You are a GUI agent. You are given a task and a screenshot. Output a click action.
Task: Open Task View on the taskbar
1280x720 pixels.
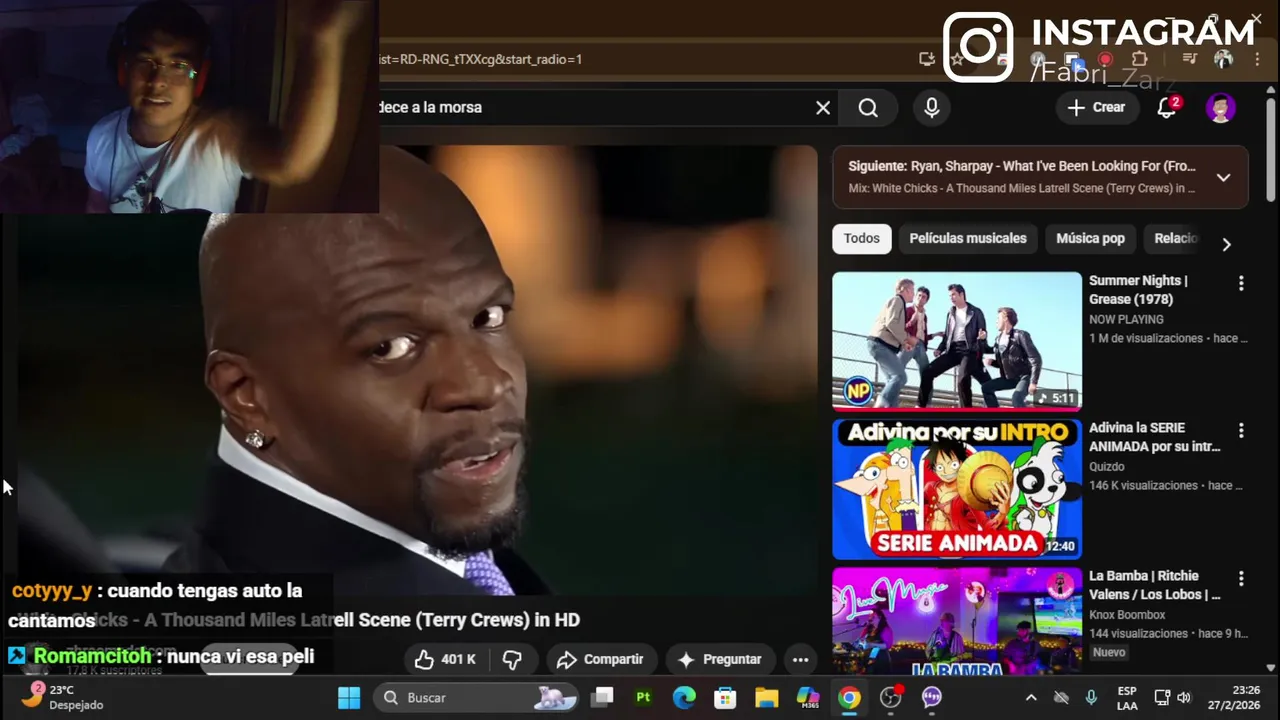click(602, 698)
